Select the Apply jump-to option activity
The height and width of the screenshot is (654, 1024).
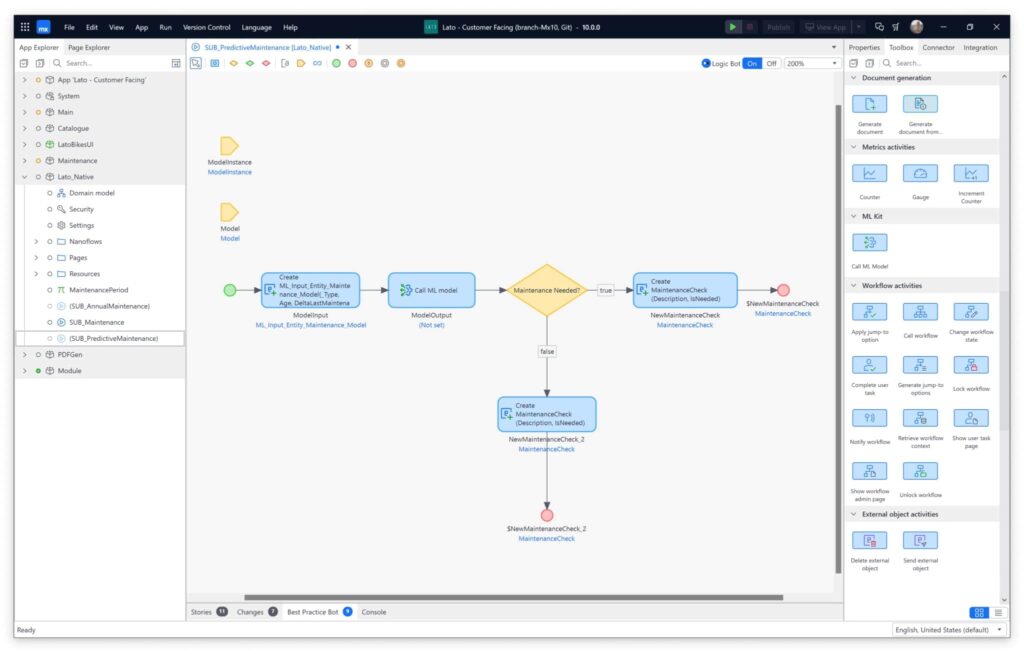click(x=870, y=312)
